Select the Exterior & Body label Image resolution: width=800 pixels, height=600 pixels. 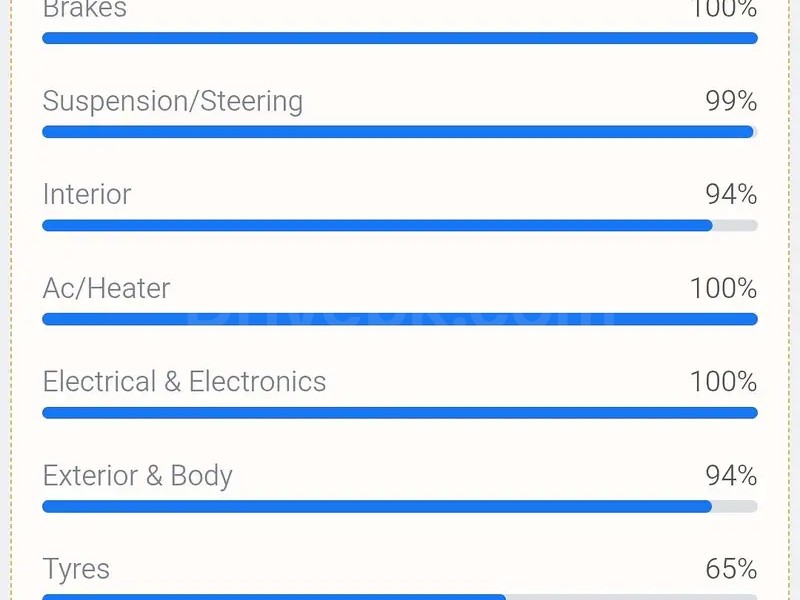tap(137, 475)
